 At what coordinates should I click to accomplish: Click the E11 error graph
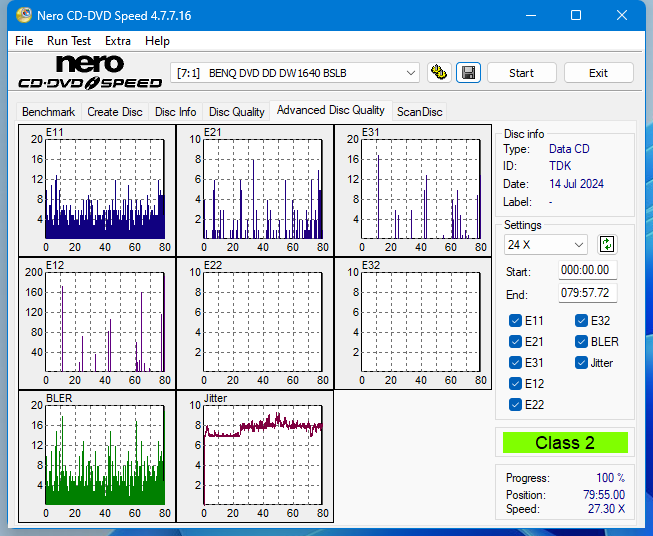point(97,190)
